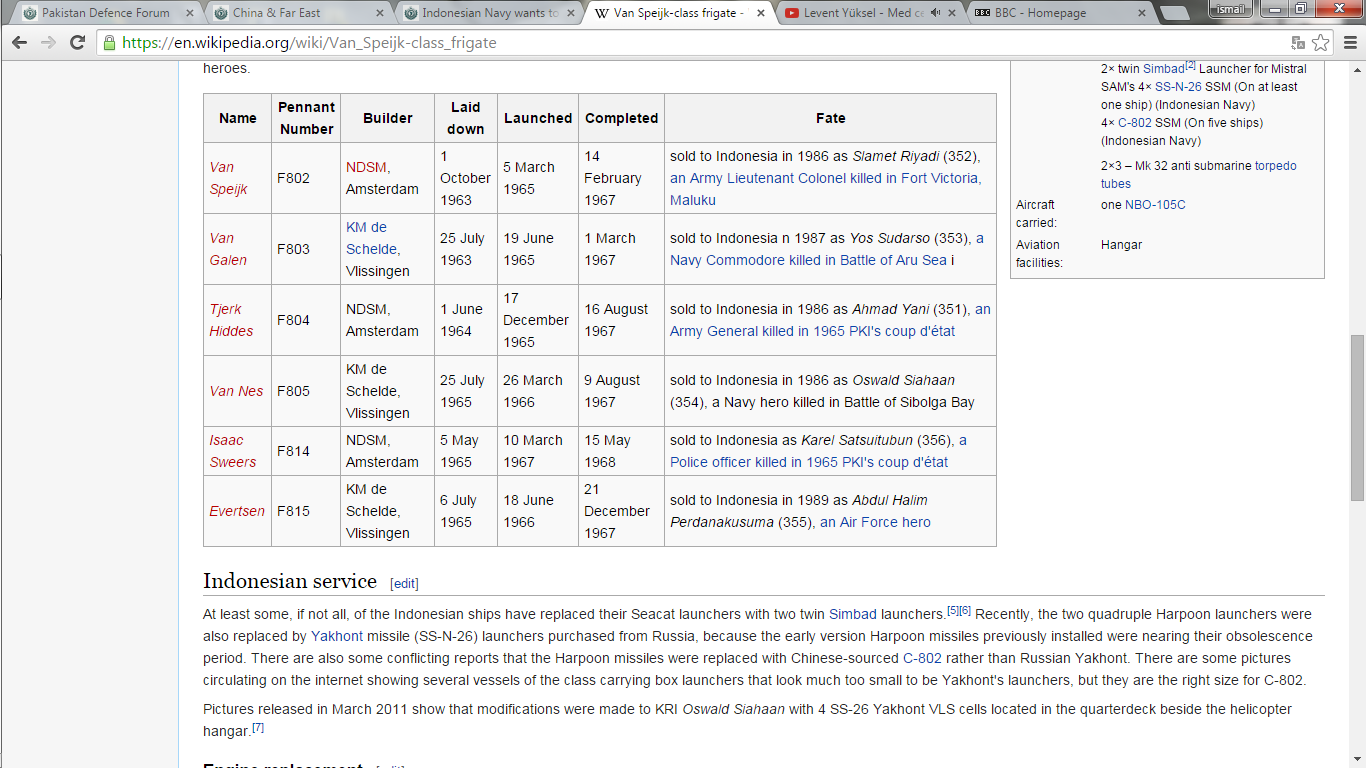Viewport: 1366px width, 768px height.
Task: Click the Pennant Number column header
Action: coord(306,118)
